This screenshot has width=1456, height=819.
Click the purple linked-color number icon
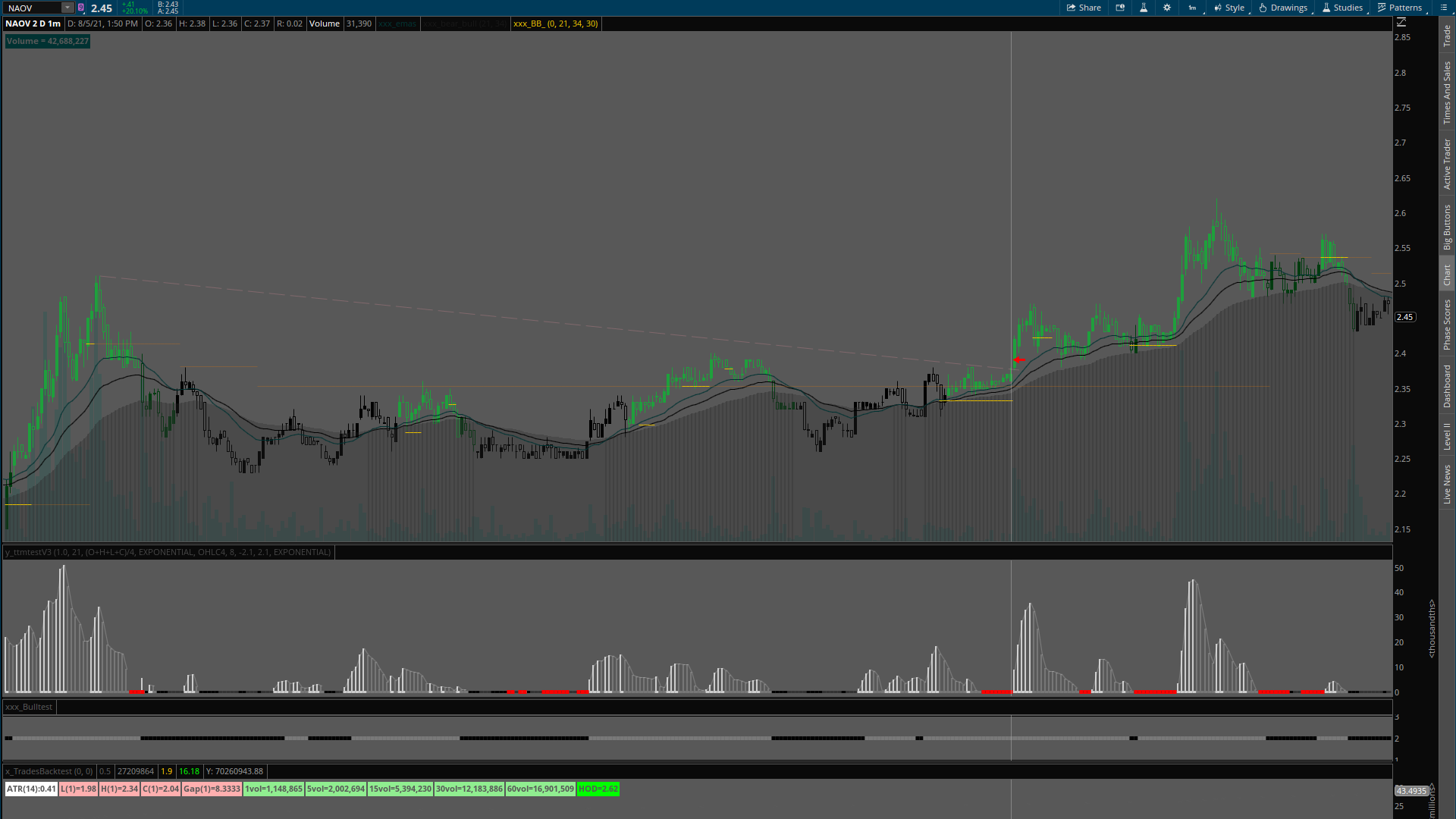(x=81, y=8)
